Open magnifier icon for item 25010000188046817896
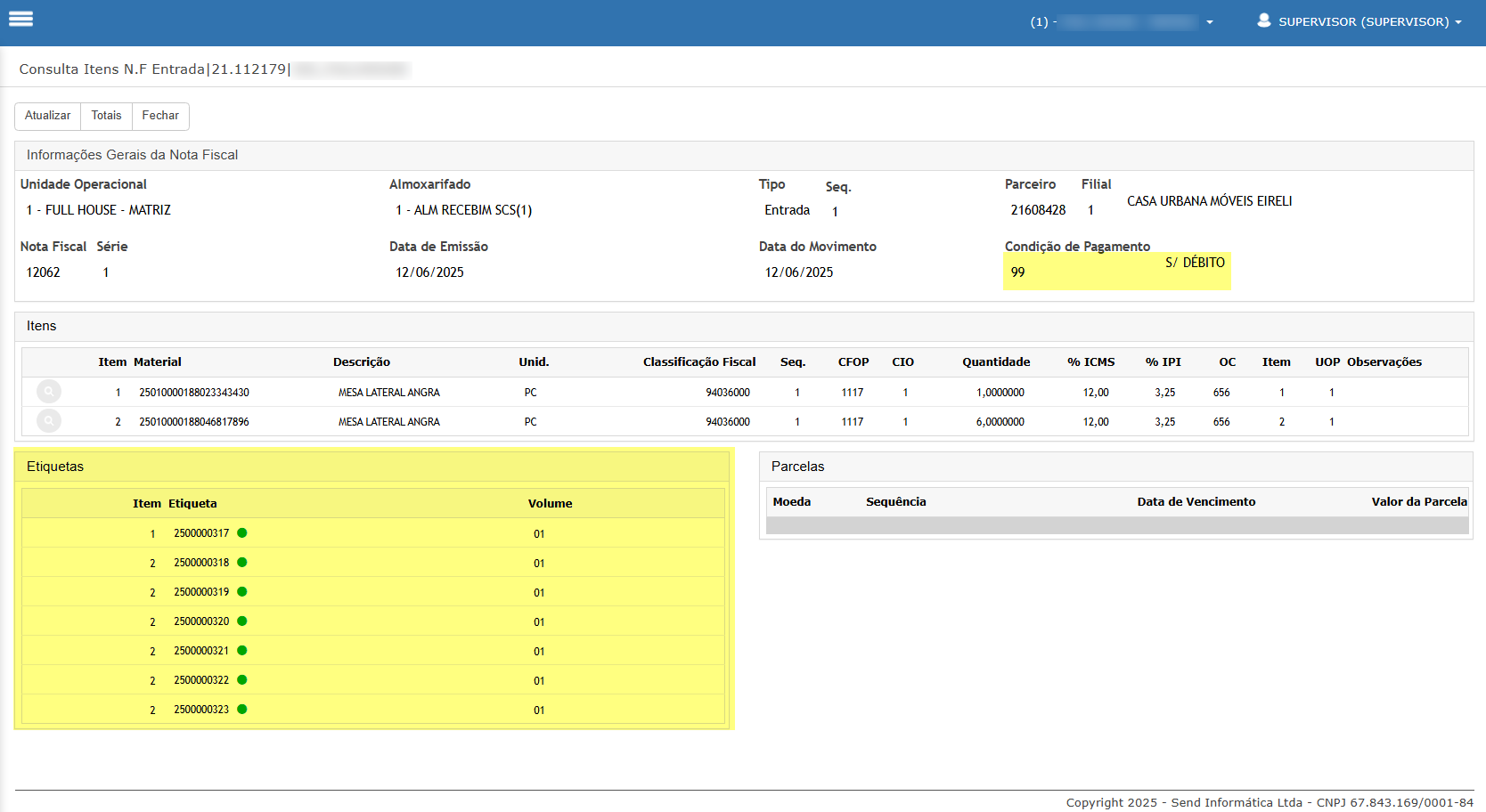Image resolution: width=1486 pixels, height=812 pixels. (x=49, y=421)
